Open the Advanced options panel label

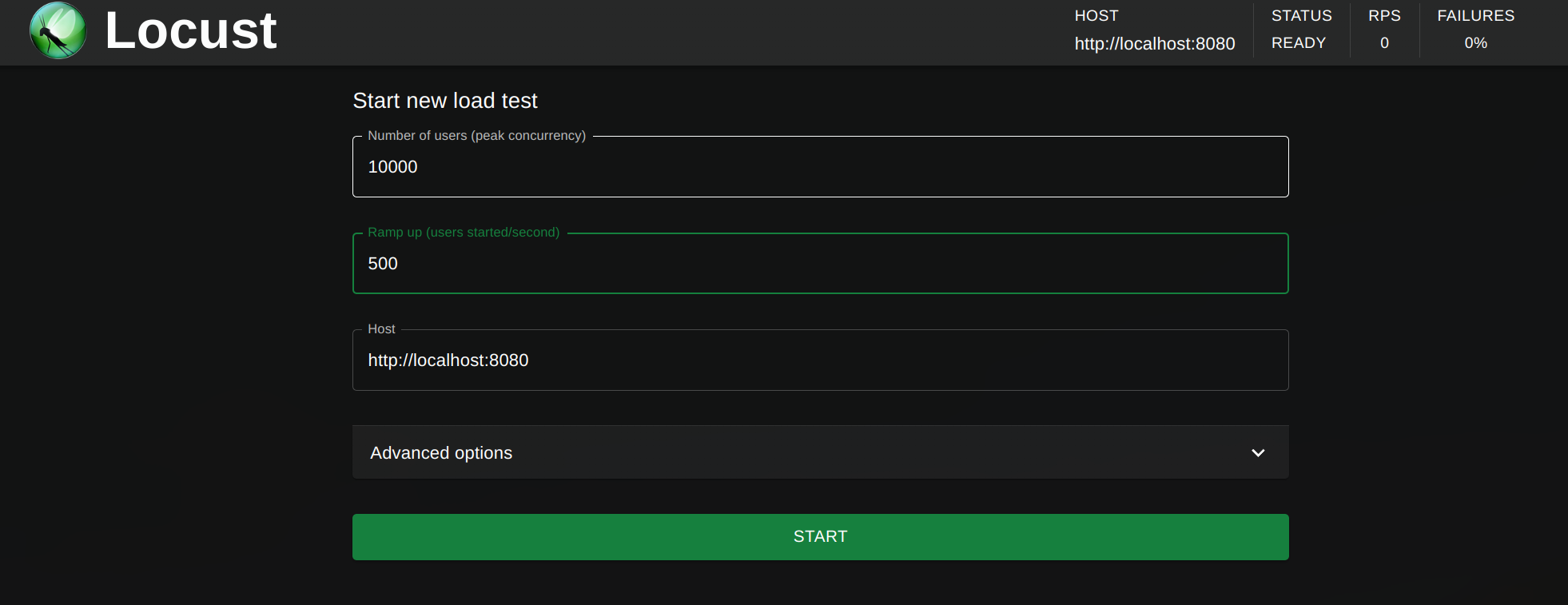pos(441,453)
